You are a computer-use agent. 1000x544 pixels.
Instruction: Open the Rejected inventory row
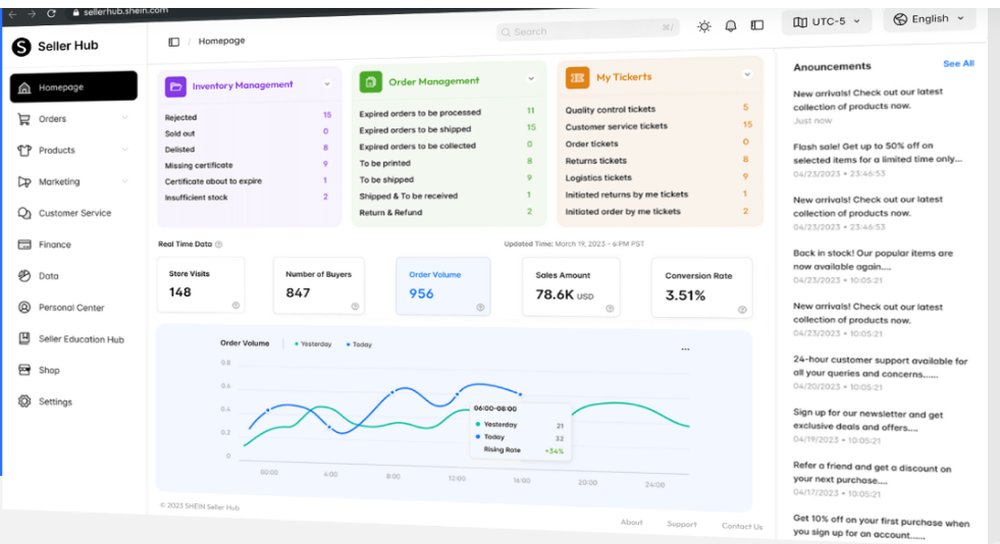pos(248,116)
